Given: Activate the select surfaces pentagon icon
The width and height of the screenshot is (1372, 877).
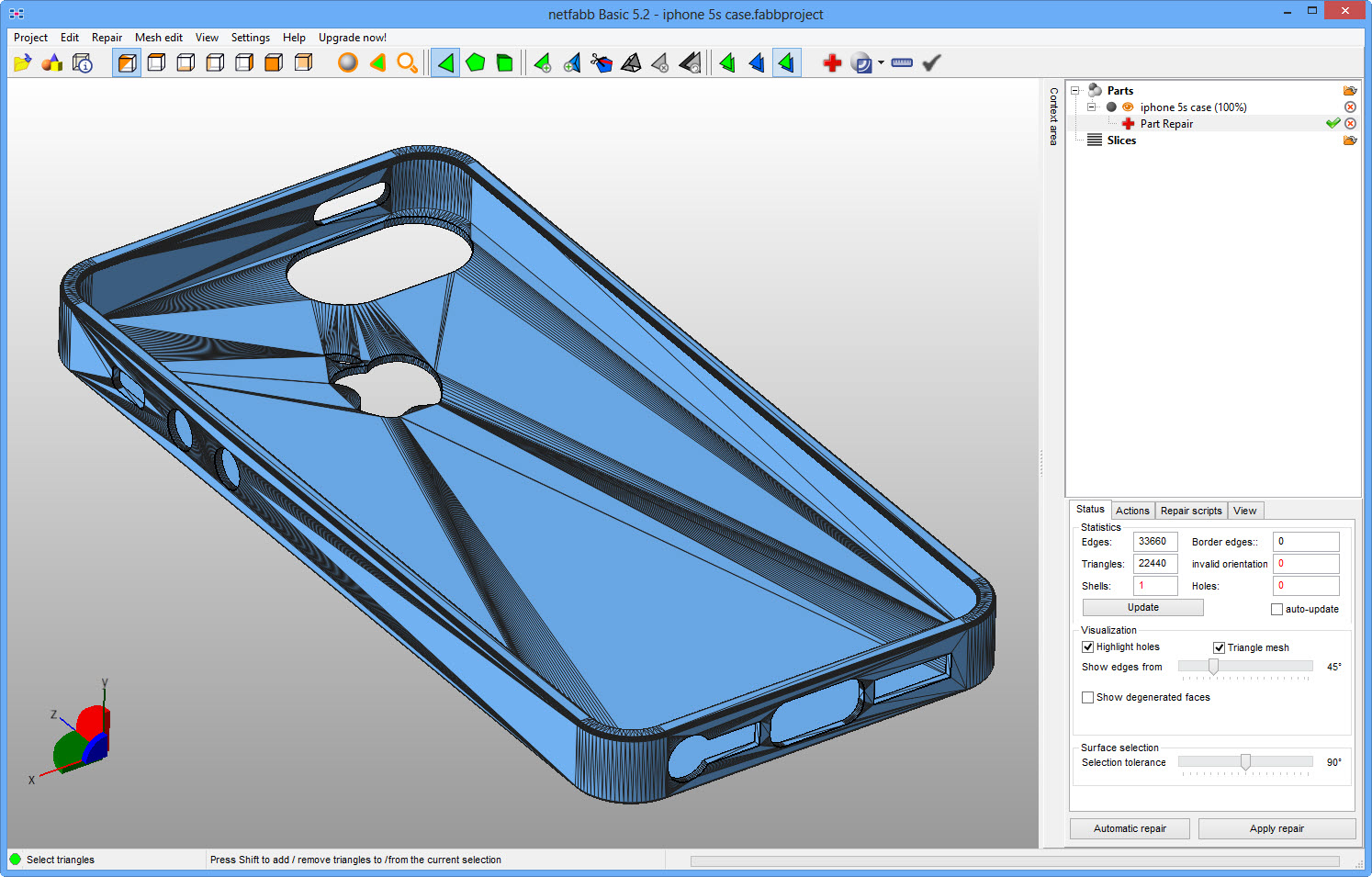Looking at the screenshot, I should point(475,62).
